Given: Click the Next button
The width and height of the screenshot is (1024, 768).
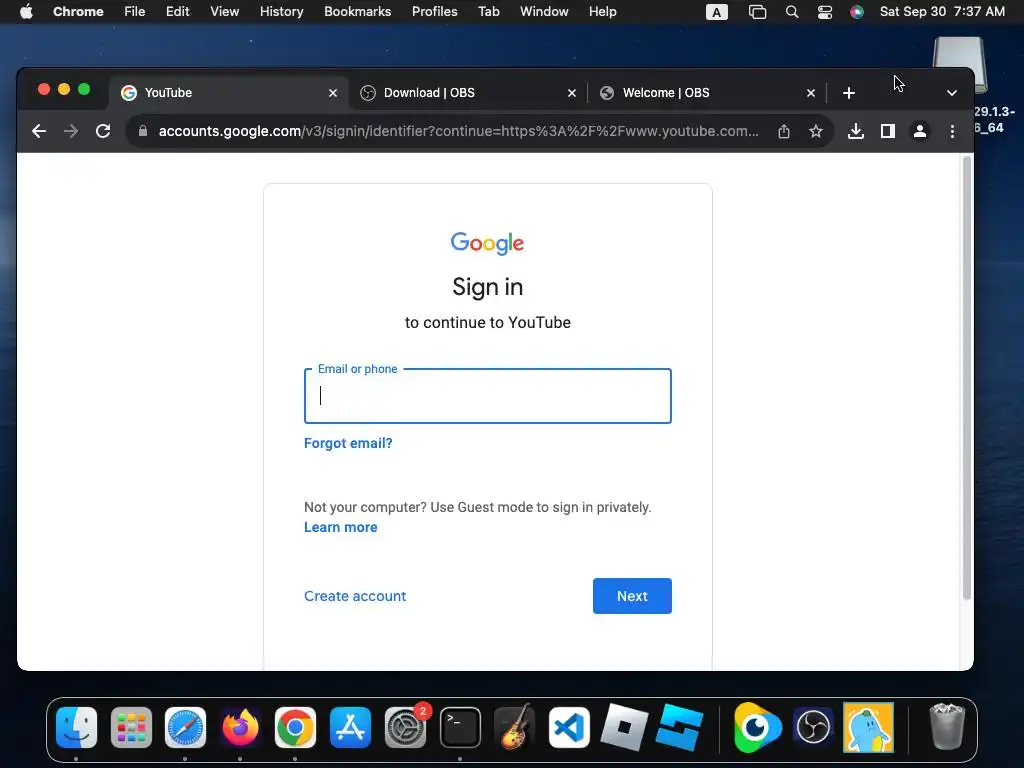Looking at the screenshot, I should pos(632,596).
